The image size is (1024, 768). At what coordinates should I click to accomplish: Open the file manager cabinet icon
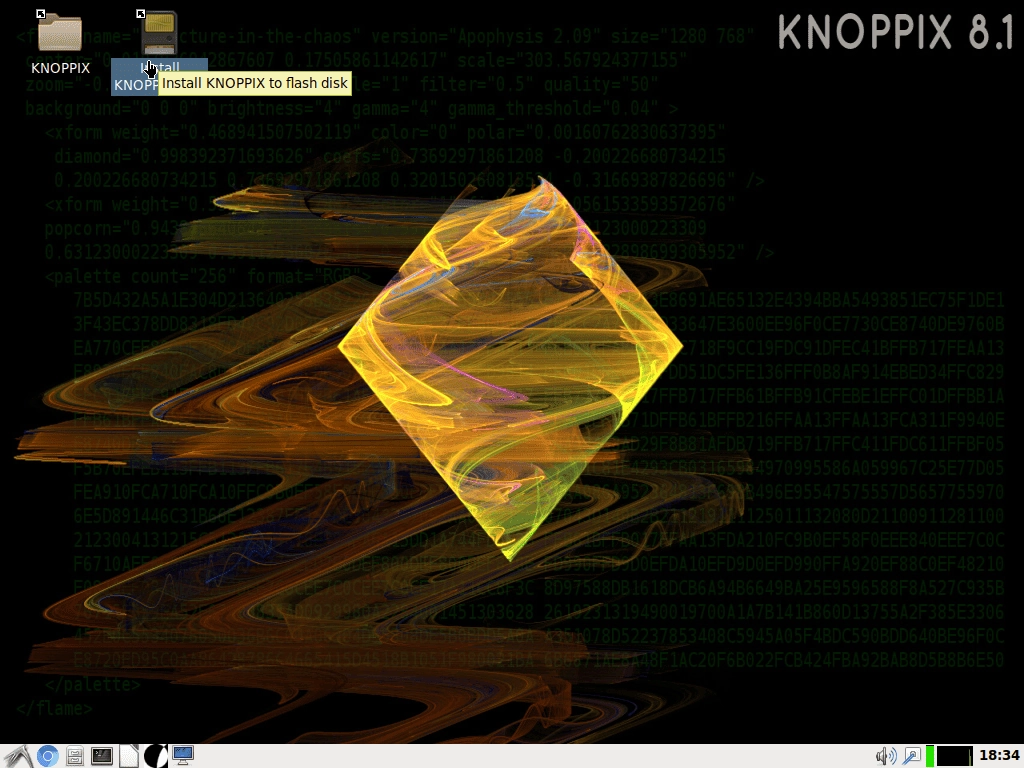(x=74, y=756)
